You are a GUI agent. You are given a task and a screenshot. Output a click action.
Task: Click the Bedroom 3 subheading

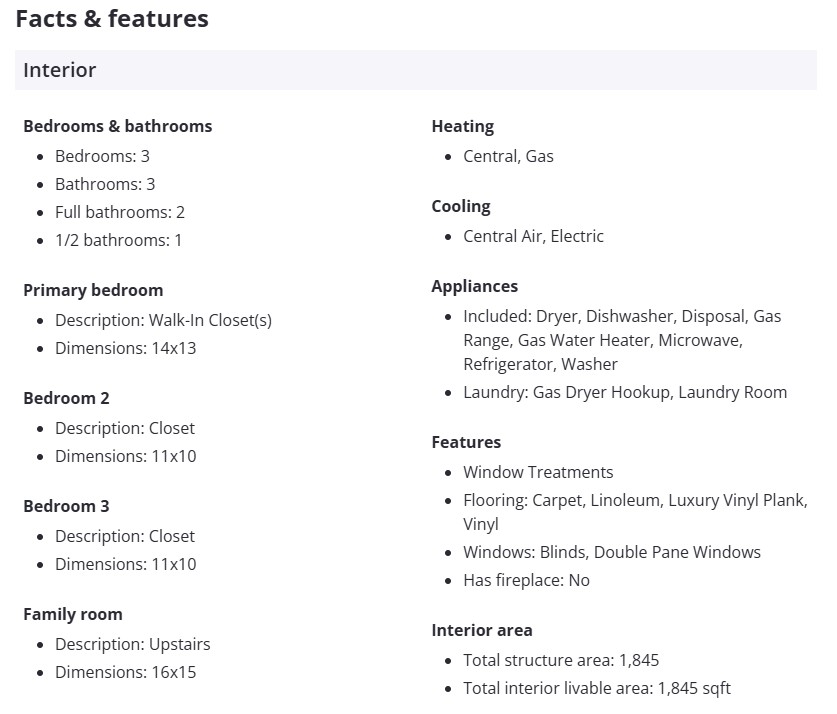pyautogui.click(x=66, y=506)
